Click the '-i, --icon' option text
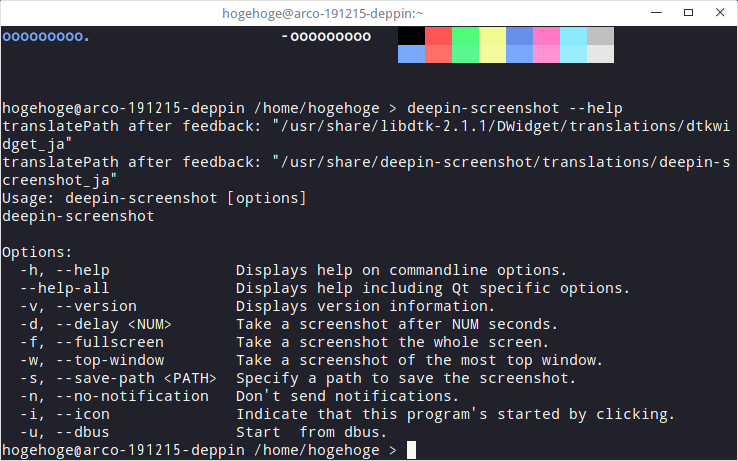738x461 pixels. coord(65,414)
